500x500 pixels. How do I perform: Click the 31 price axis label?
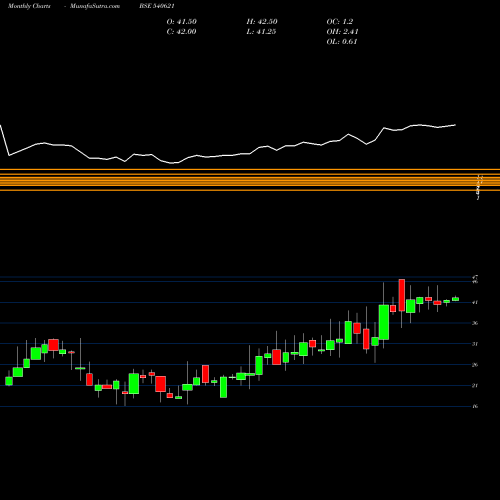pyautogui.click(x=475, y=344)
